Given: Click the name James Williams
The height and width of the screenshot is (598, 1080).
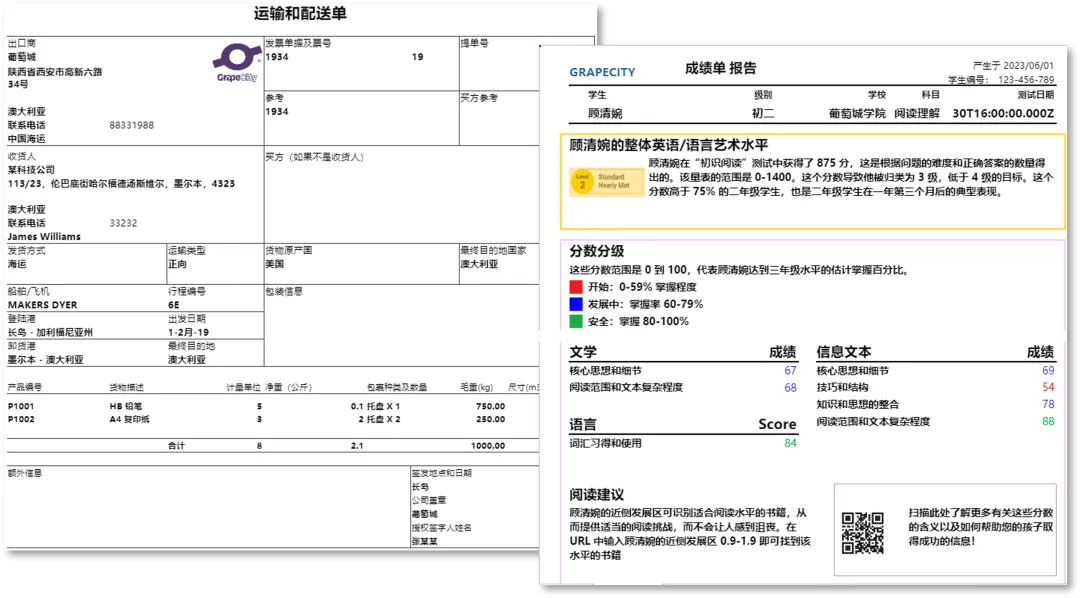Looking at the screenshot, I should [x=44, y=236].
